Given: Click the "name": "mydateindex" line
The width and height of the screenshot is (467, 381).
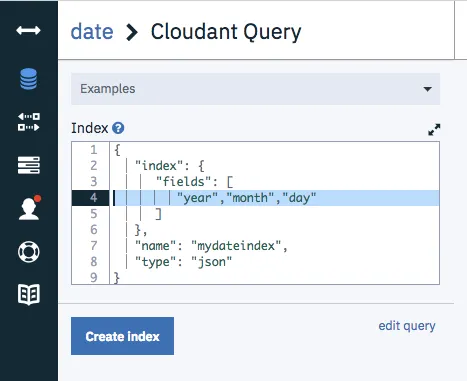Looking at the screenshot, I should click(x=211, y=246).
